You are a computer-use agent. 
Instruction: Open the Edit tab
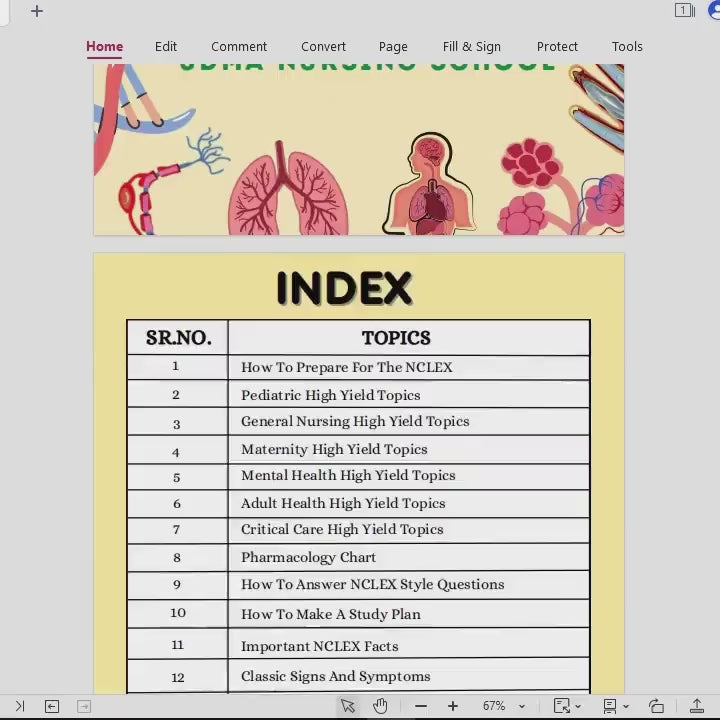(x=166, y=46)
